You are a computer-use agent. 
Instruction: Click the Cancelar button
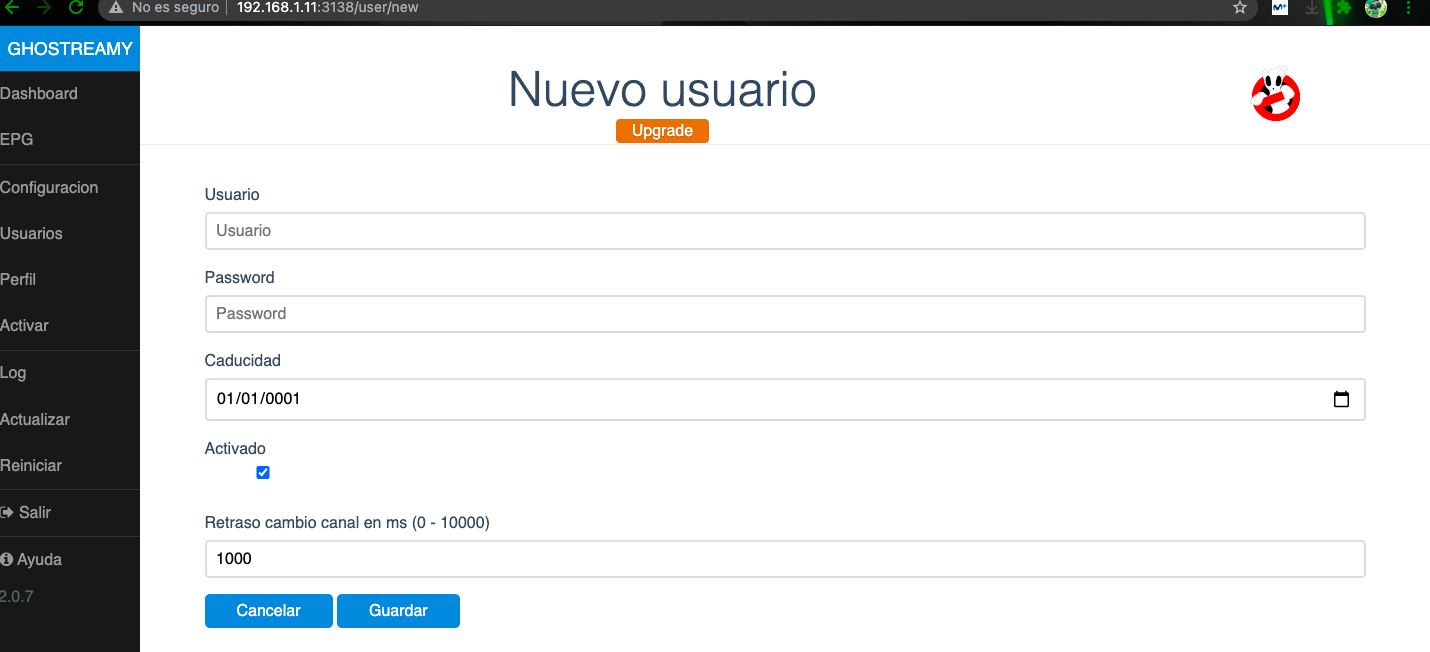click(x=268, y=611)
